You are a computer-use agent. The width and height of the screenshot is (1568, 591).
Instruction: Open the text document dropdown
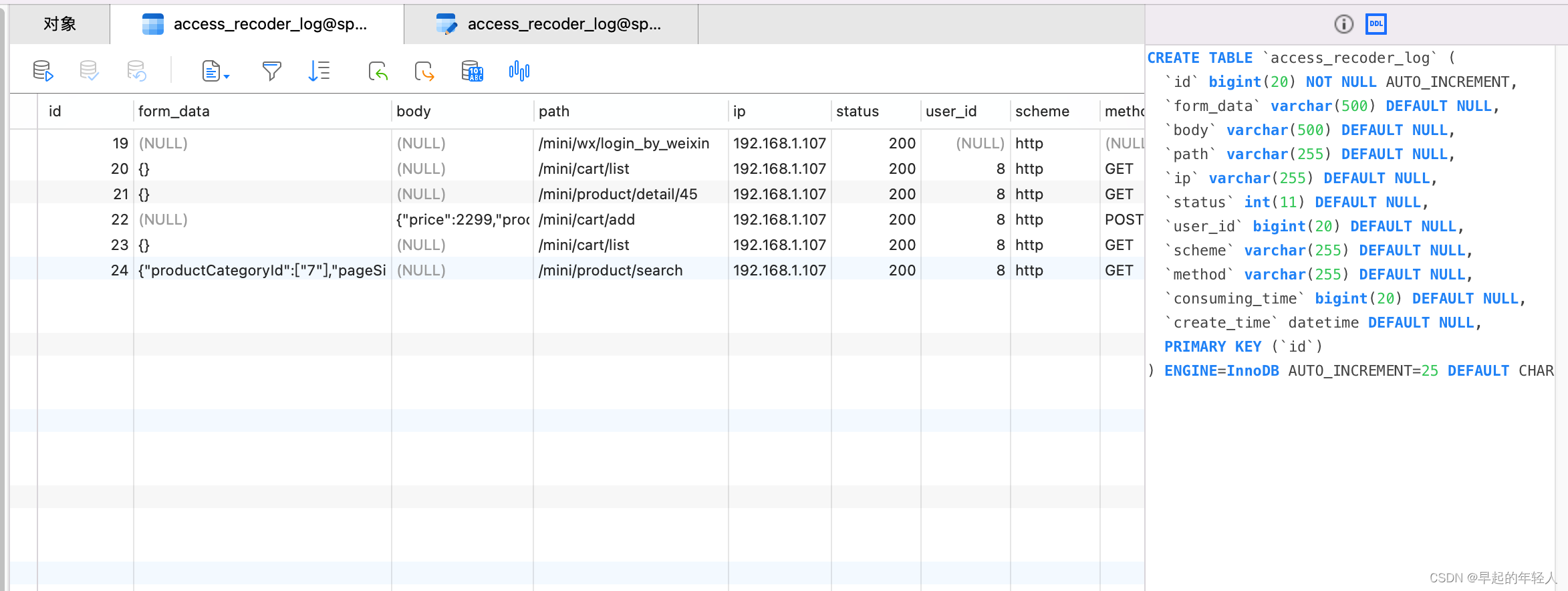(216, 71)
